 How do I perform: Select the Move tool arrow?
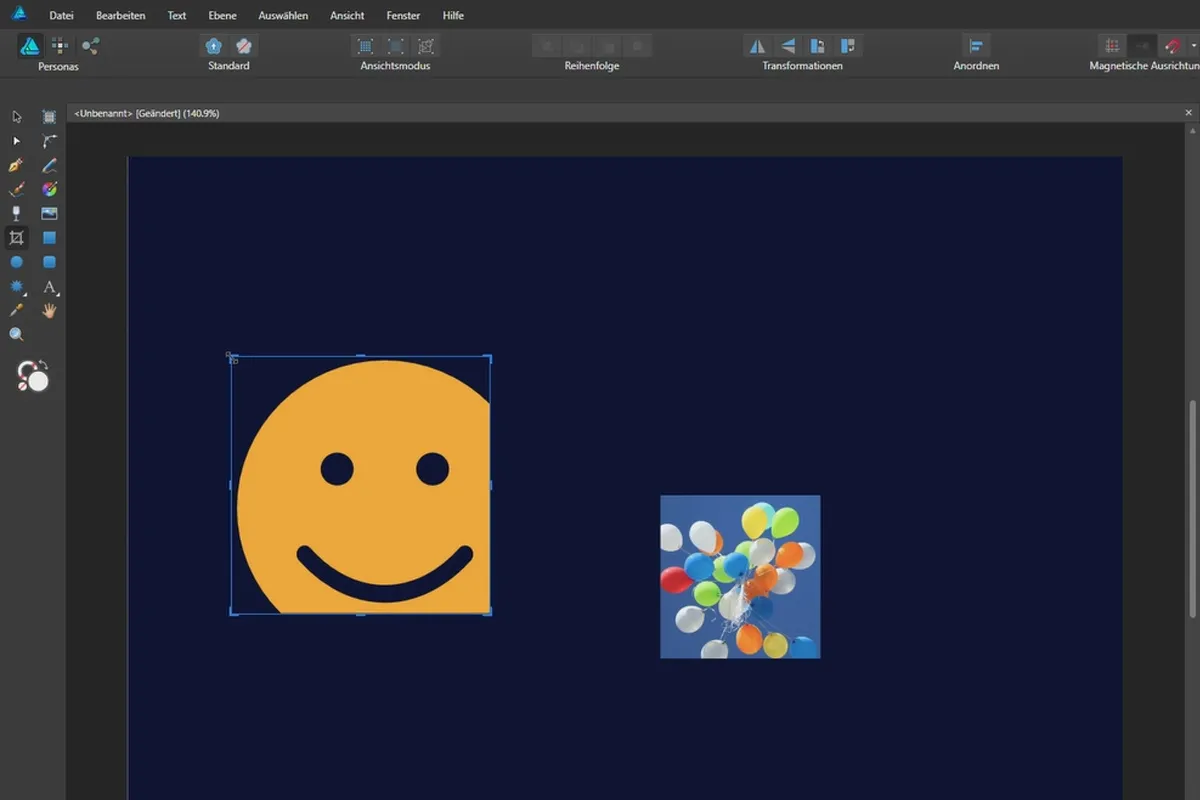pos(16,117)
